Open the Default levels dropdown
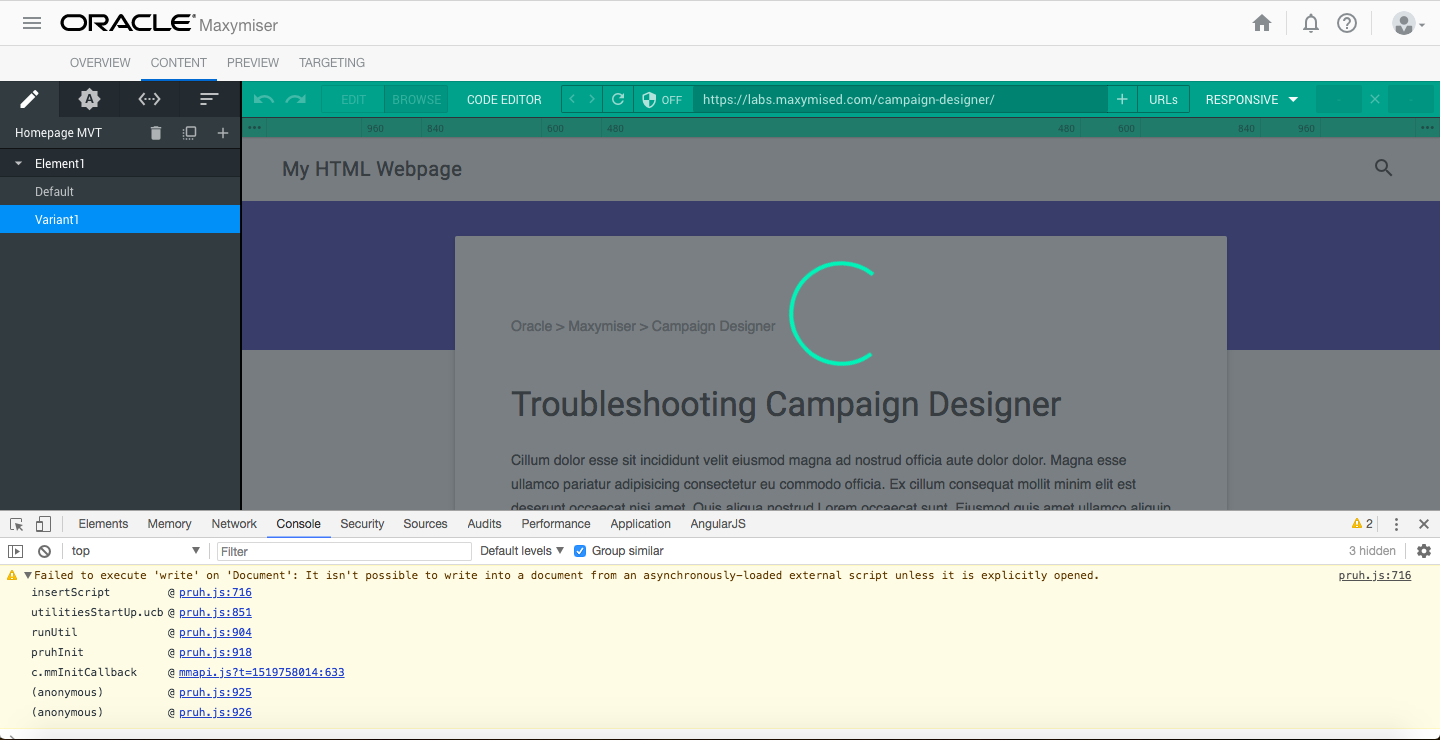 pyautogui.click(x=522, y=551)
